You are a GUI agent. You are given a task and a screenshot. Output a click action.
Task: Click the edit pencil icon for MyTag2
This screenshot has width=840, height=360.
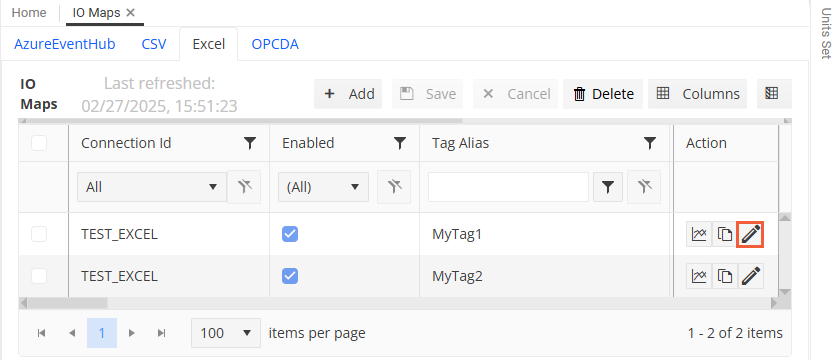(x=751, y=276)
